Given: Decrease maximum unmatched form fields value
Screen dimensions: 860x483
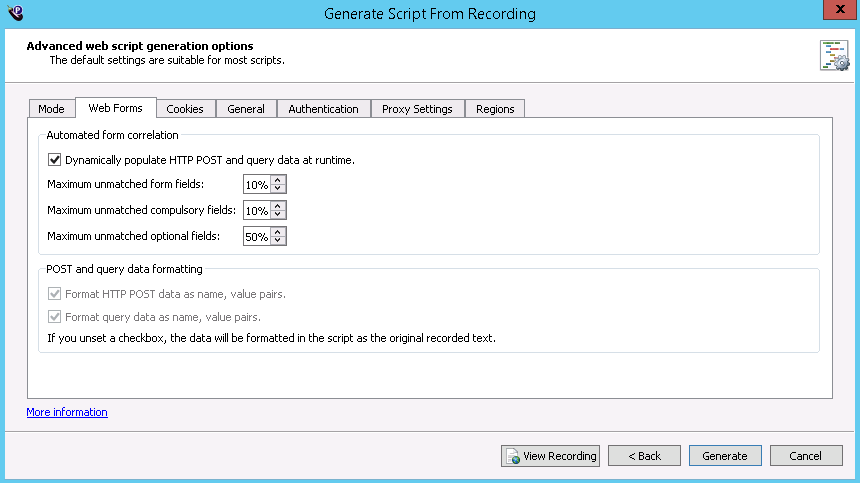Looking at the screenshot, I should point(278,189).
